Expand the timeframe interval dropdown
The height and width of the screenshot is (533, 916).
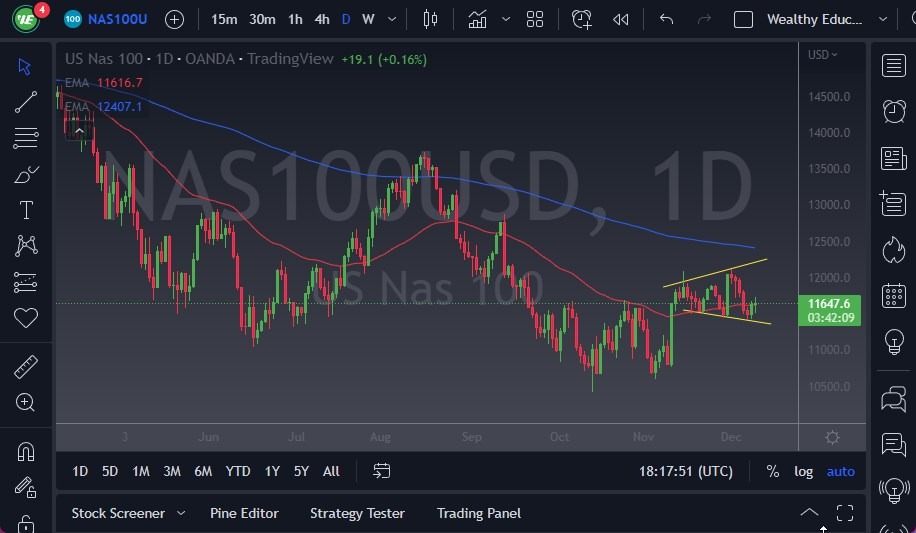(x=392, y=19)
